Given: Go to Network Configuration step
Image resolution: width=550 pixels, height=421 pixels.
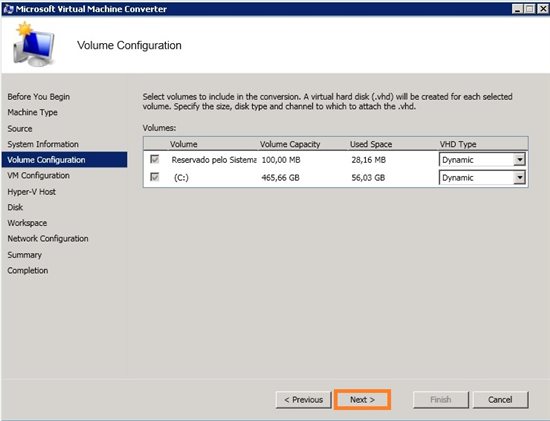Looking at the screenshot, I should pos(48,239).
